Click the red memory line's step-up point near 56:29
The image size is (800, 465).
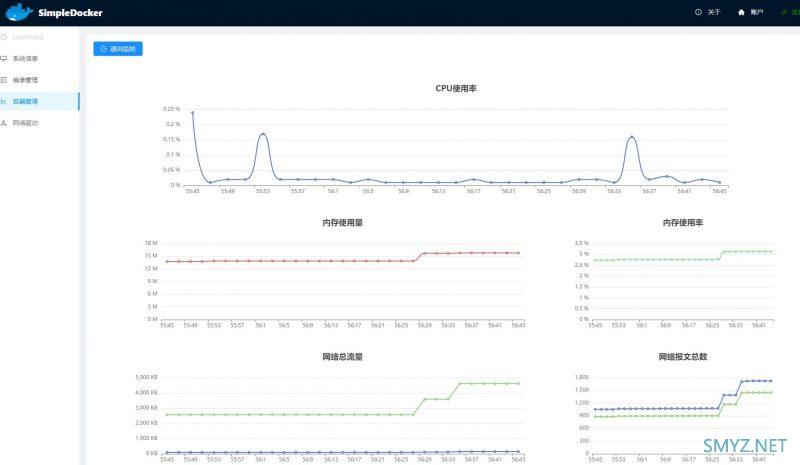[x=424, y=254]
